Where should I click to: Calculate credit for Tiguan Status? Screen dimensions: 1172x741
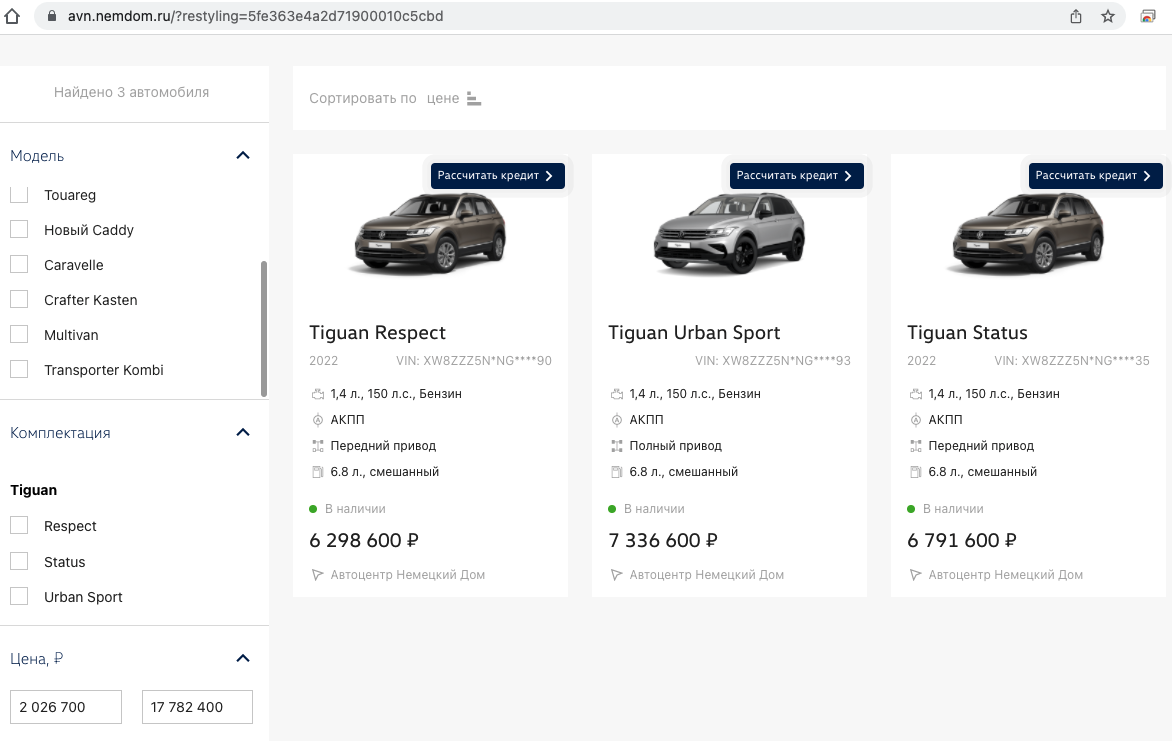click(1096, 176)
